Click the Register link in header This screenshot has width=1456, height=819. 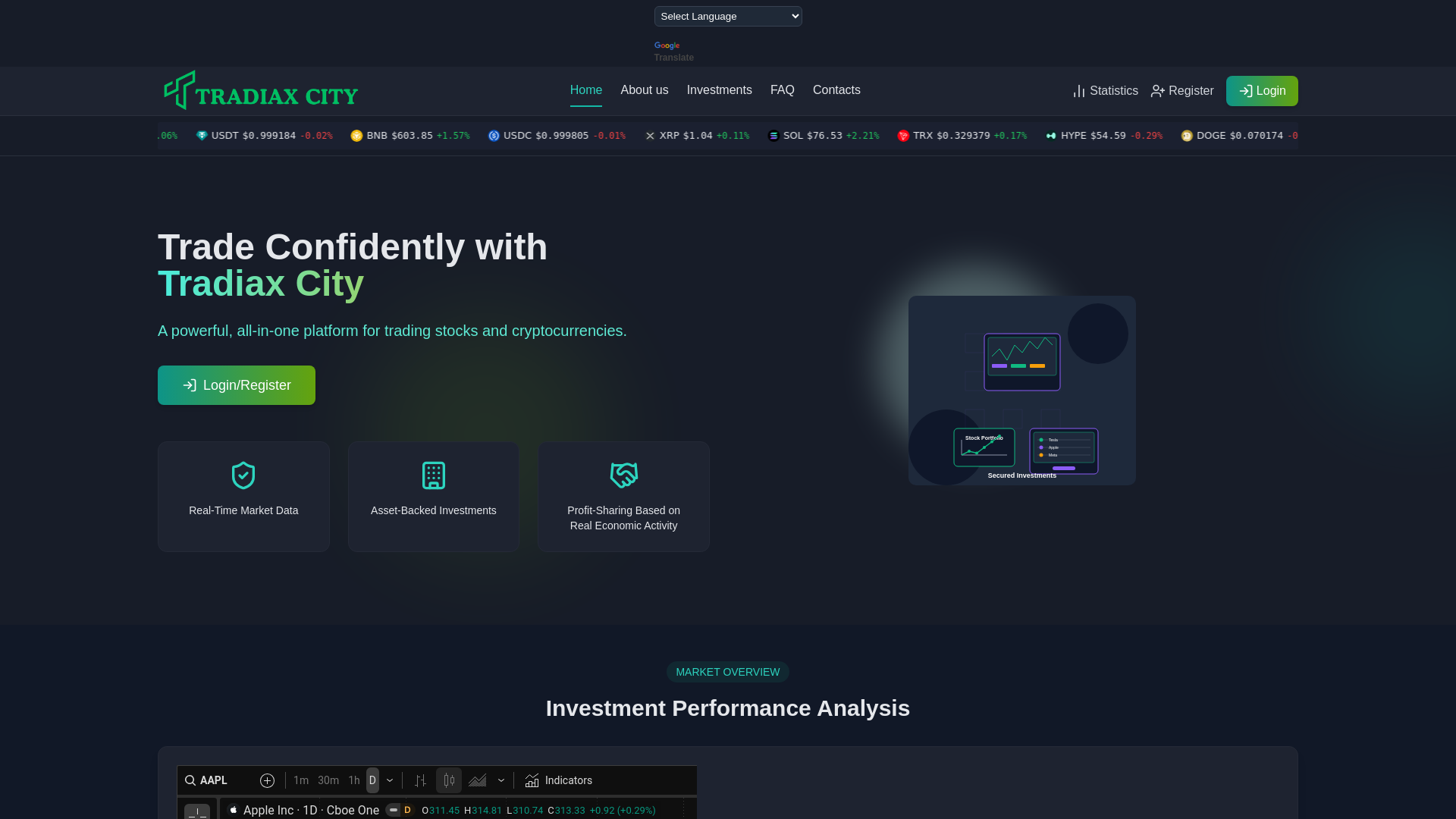pos(1182,91)
